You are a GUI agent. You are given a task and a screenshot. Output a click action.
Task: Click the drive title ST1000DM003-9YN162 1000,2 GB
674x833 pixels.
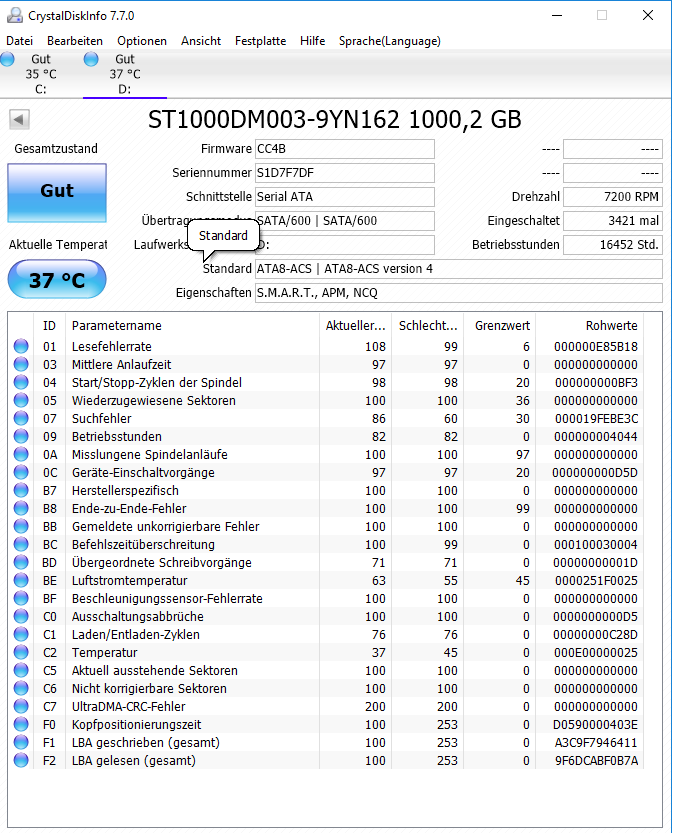pyautogui.click(x=335, y=120)
